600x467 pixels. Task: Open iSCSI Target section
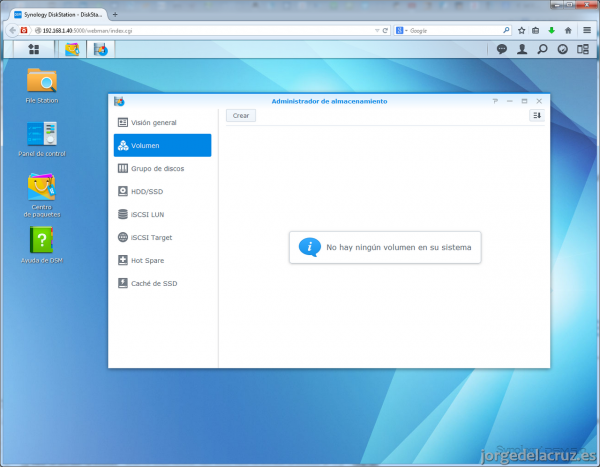162,237
